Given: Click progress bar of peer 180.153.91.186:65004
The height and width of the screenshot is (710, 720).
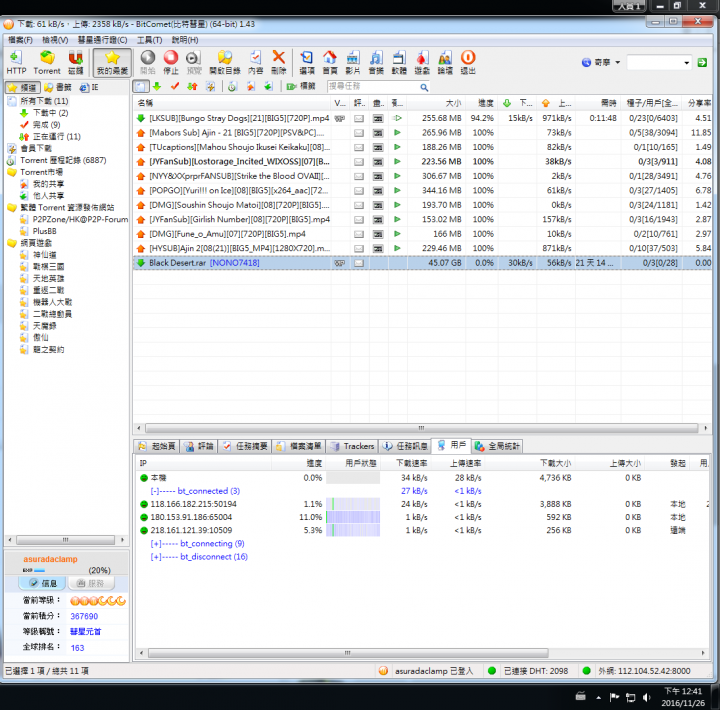Looking at the screenshot, I should point(353,517).
